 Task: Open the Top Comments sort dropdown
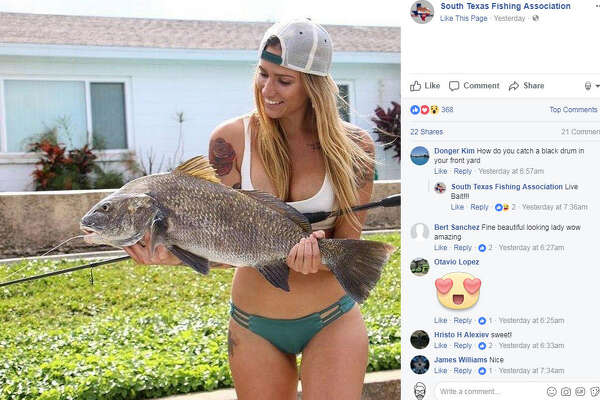pos(574,109)
